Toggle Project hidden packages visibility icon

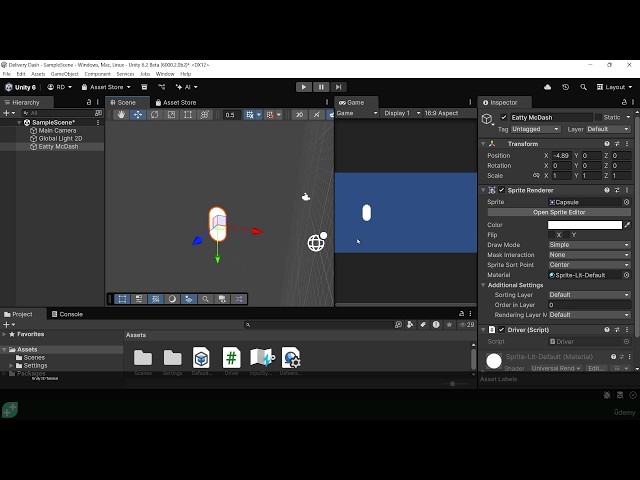(466, 324)
